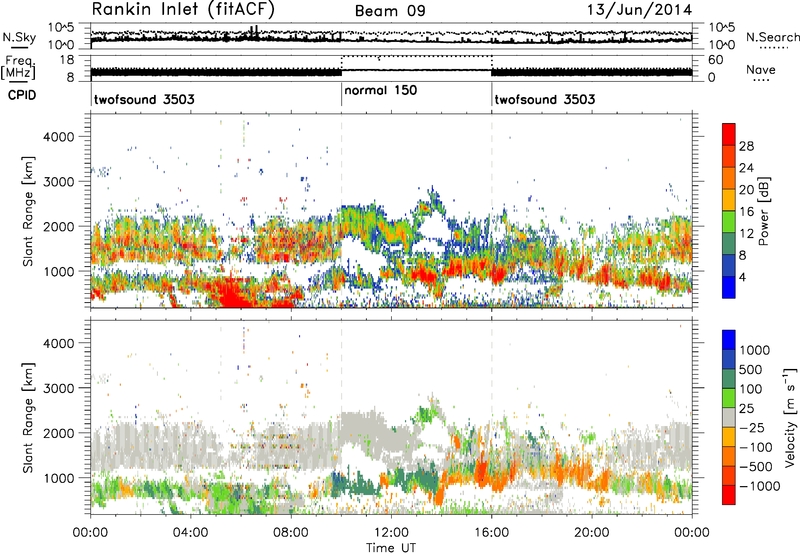
Task: Click the dashed 10:00 marker in the velocity plot
Action: 341,417
